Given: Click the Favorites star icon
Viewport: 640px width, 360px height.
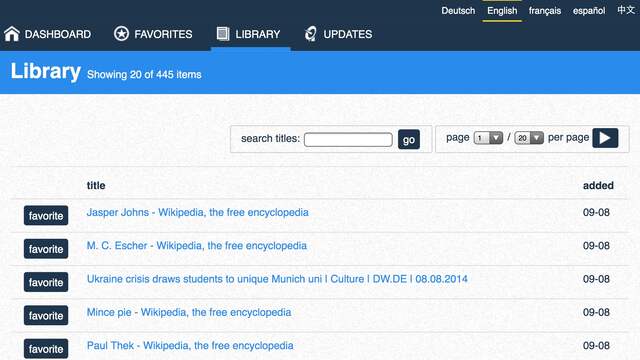Looking at the screenshot, I should pos(121,34).
